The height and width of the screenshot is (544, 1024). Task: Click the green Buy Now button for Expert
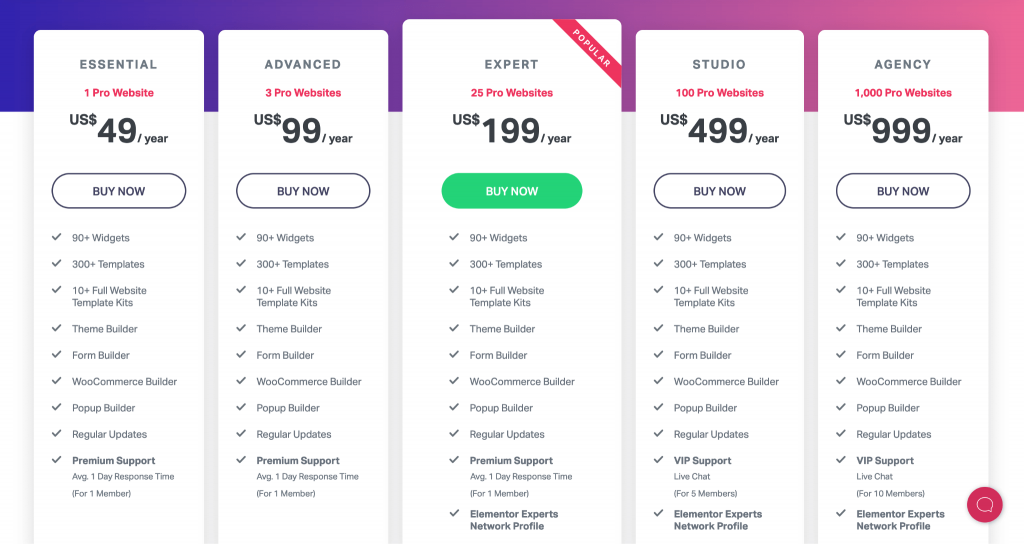[x=512, y=191]
